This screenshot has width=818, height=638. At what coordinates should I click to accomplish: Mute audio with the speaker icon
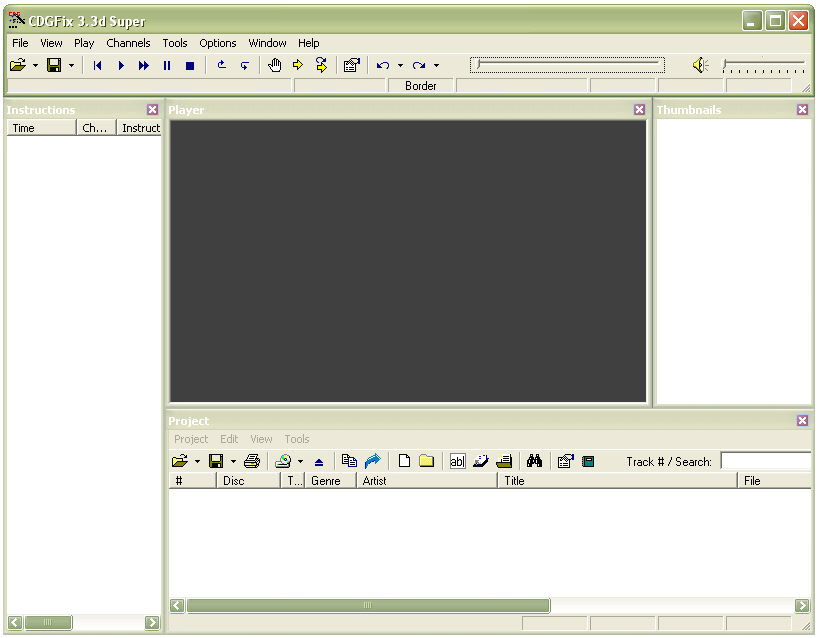point(700,65)
